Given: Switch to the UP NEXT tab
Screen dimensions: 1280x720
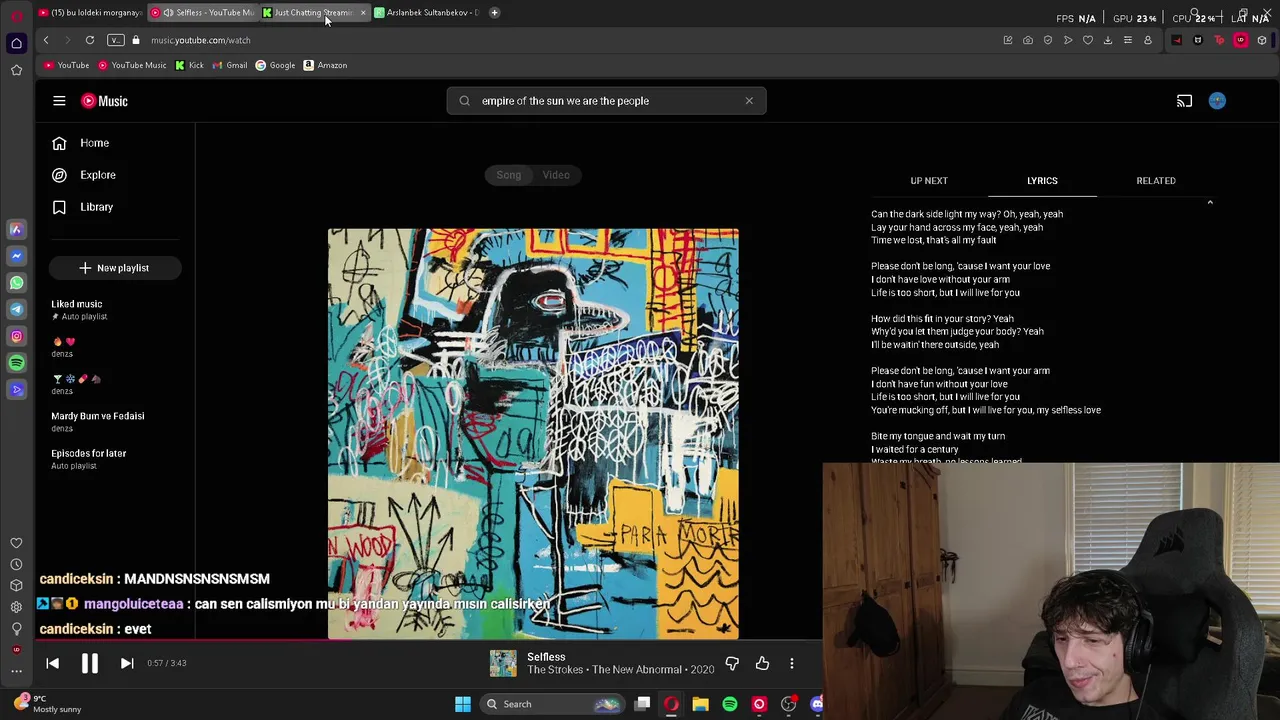Looking at the screenshot, I should tap(929, 181).
